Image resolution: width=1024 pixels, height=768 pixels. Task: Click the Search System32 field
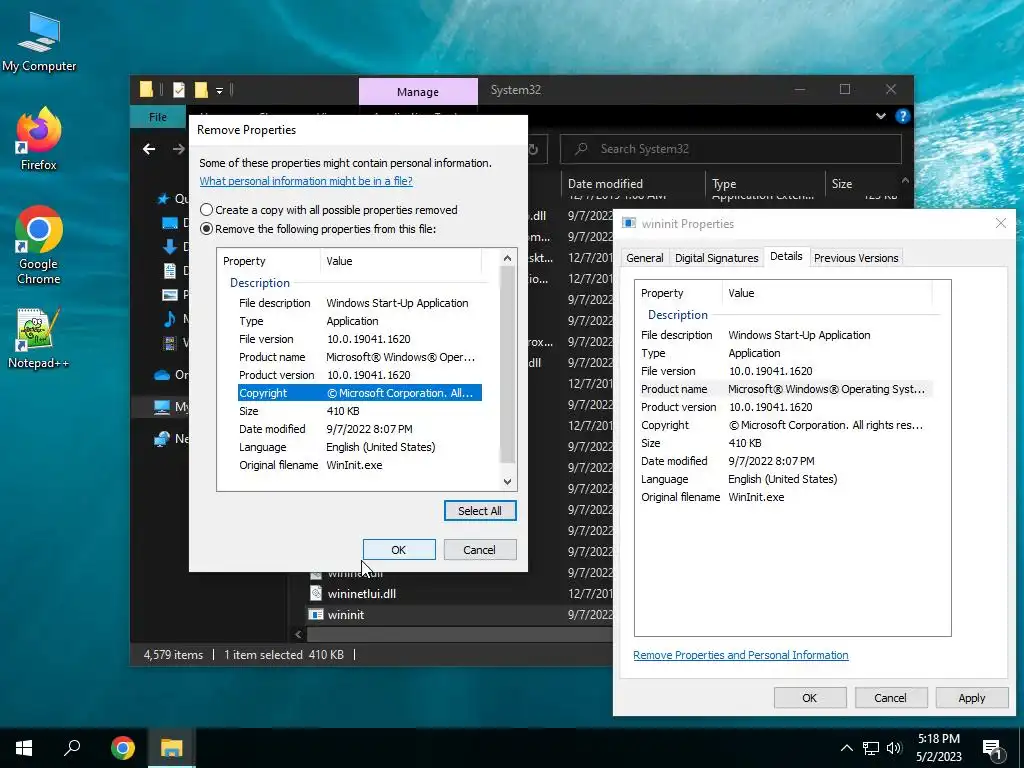click(x=731, y=149)
